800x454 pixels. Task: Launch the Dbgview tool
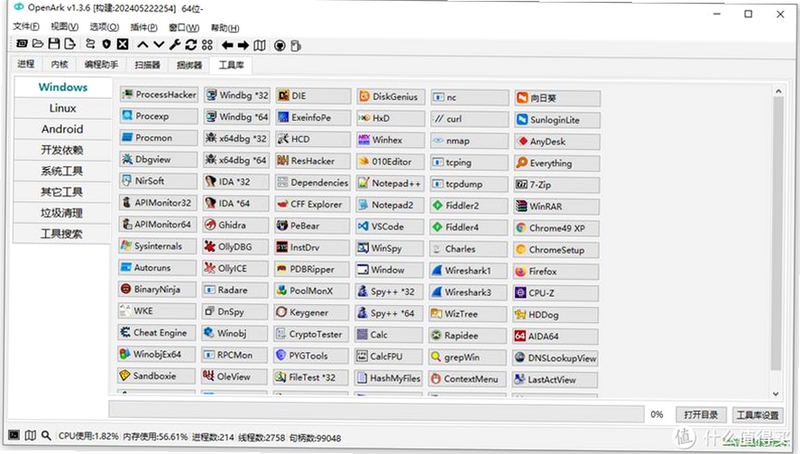(x=158, y=159)
